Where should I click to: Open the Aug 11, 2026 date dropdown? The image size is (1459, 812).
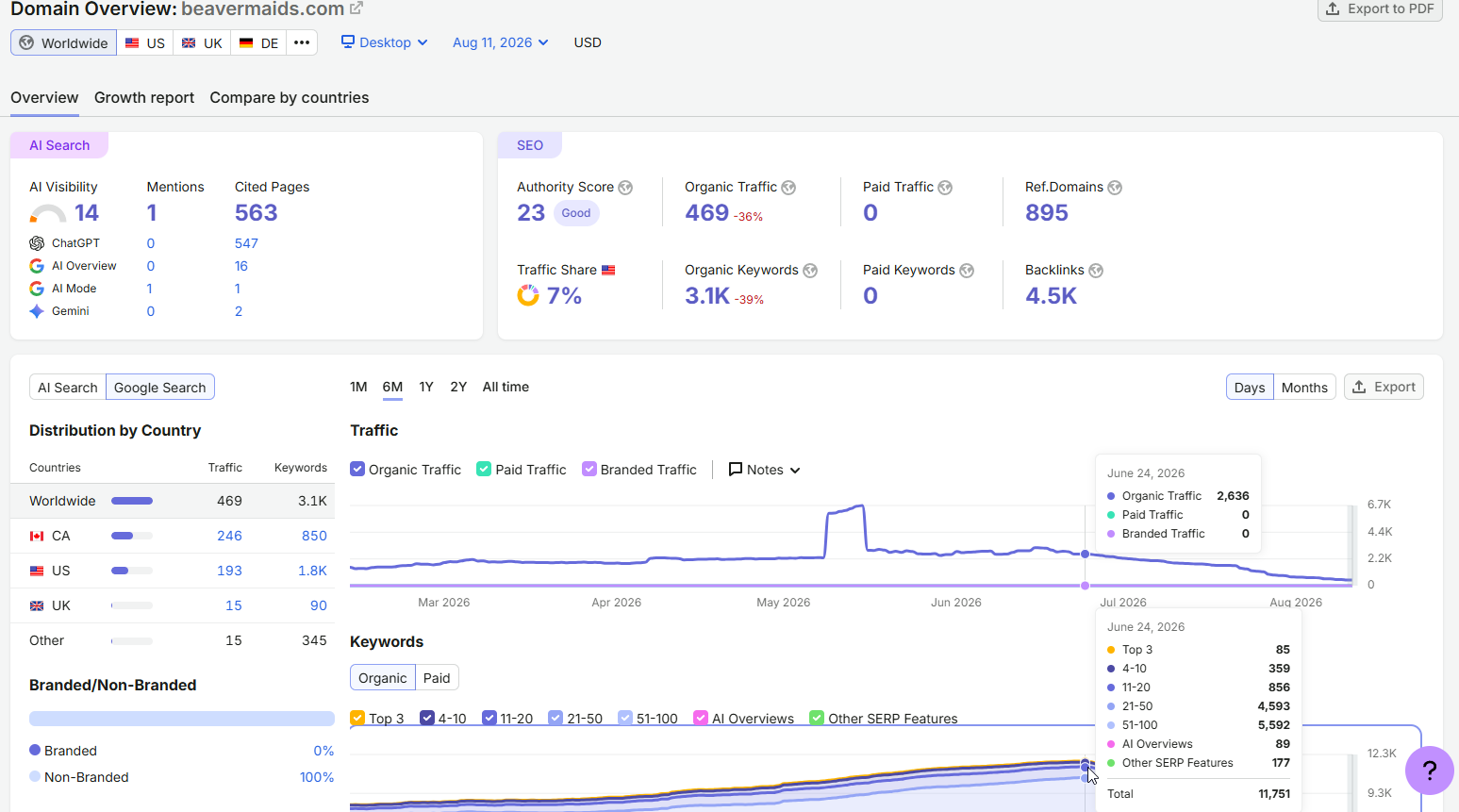[501, 42]
